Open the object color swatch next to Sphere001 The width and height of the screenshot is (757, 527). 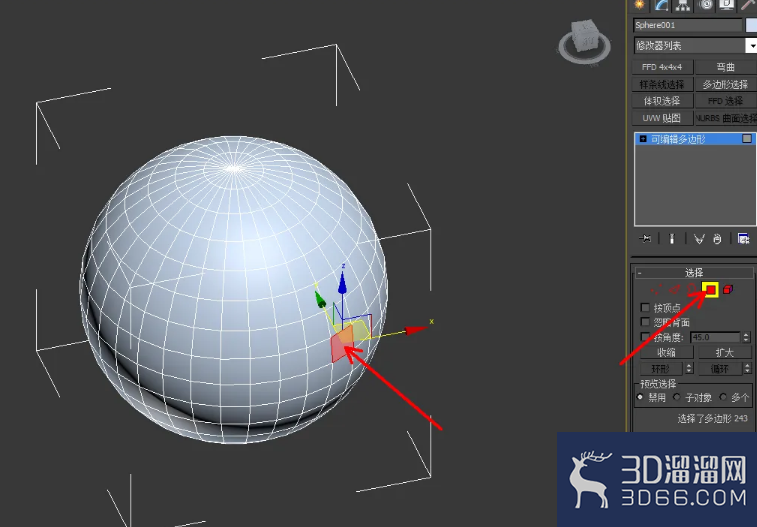pos(751,25)
